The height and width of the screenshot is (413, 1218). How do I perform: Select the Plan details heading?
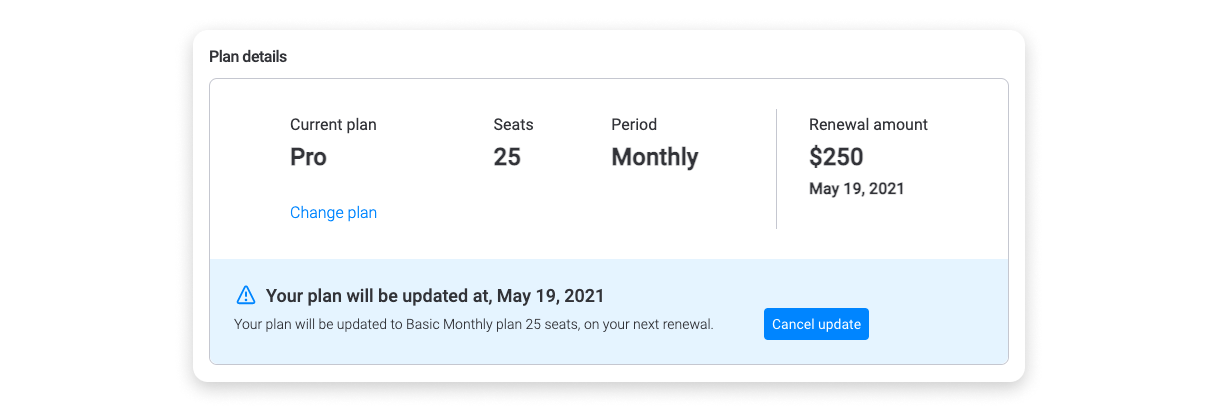pos(248,57)
